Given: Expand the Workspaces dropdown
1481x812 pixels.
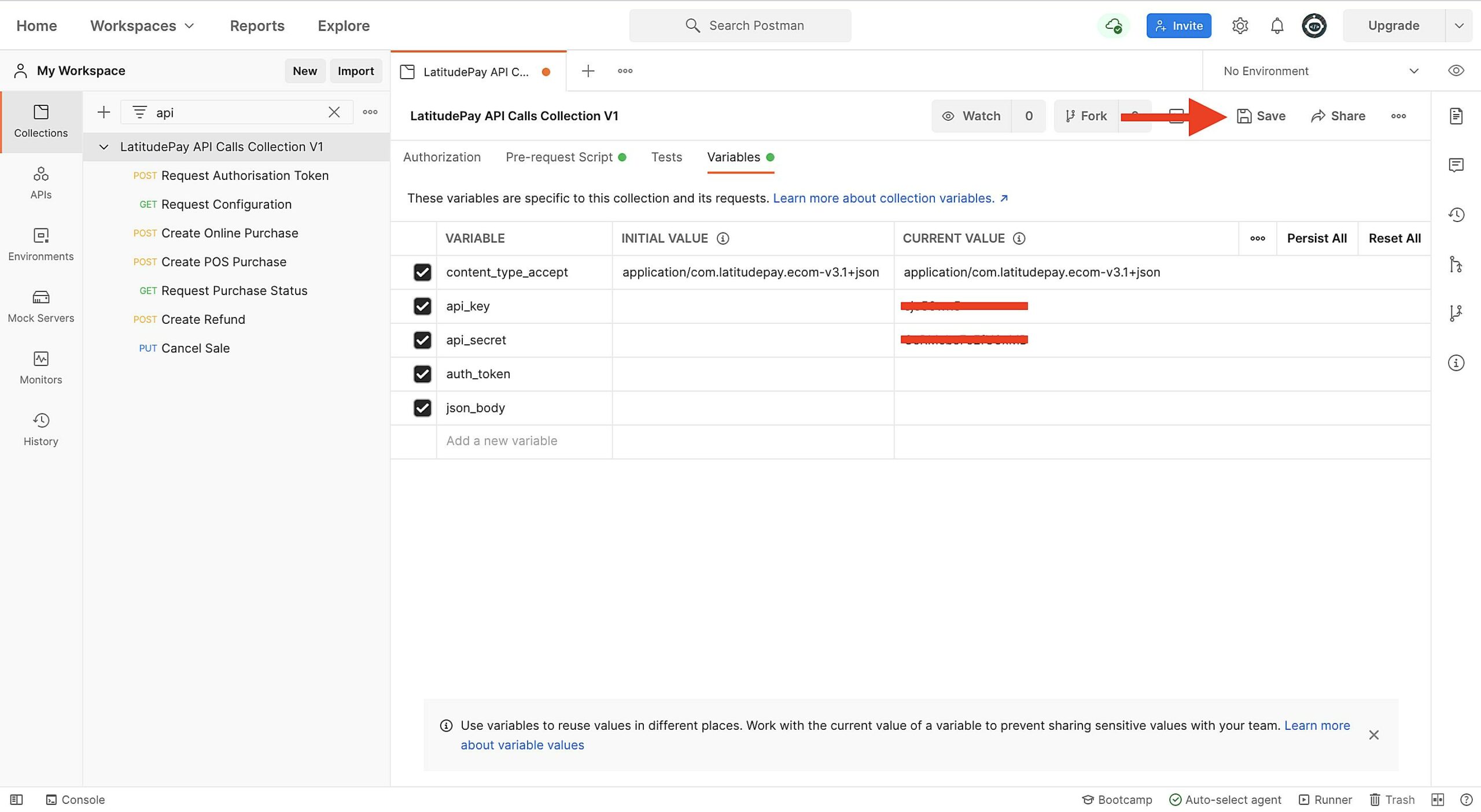Looking at the screenshot, I should tap(142, 25).
